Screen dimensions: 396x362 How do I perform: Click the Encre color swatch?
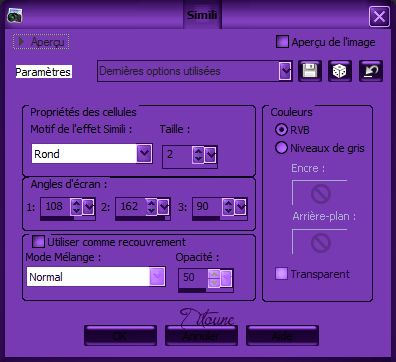pos(320,193)
